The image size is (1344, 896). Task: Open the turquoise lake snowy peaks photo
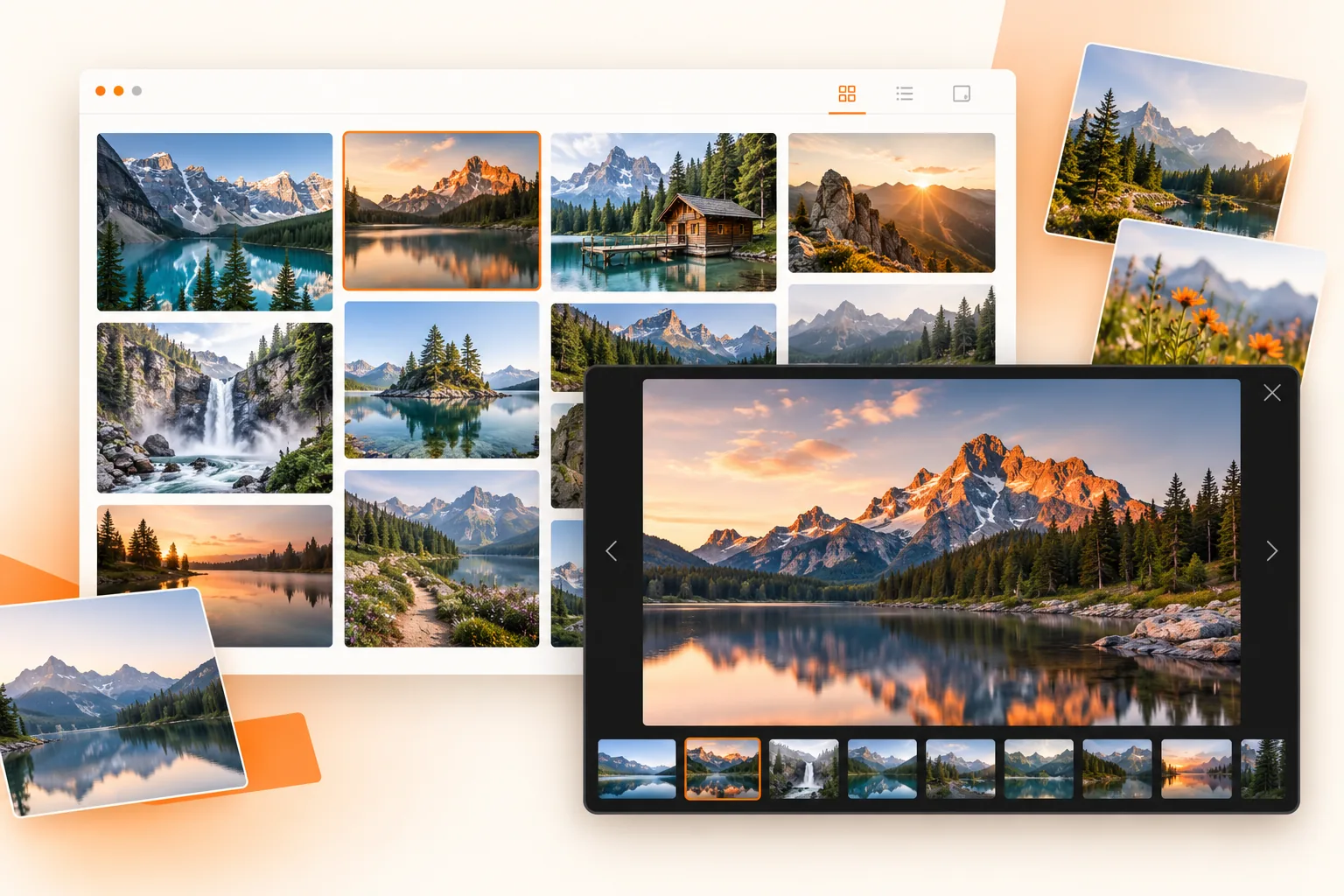click(x=214, y=221)
